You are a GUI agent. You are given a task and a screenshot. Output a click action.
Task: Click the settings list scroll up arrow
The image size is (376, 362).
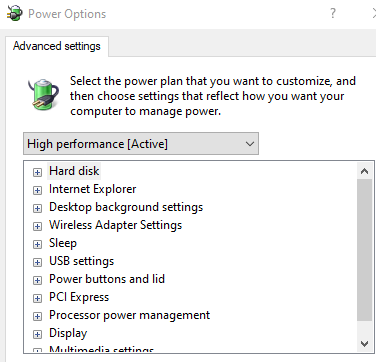(x=364, y=171)
